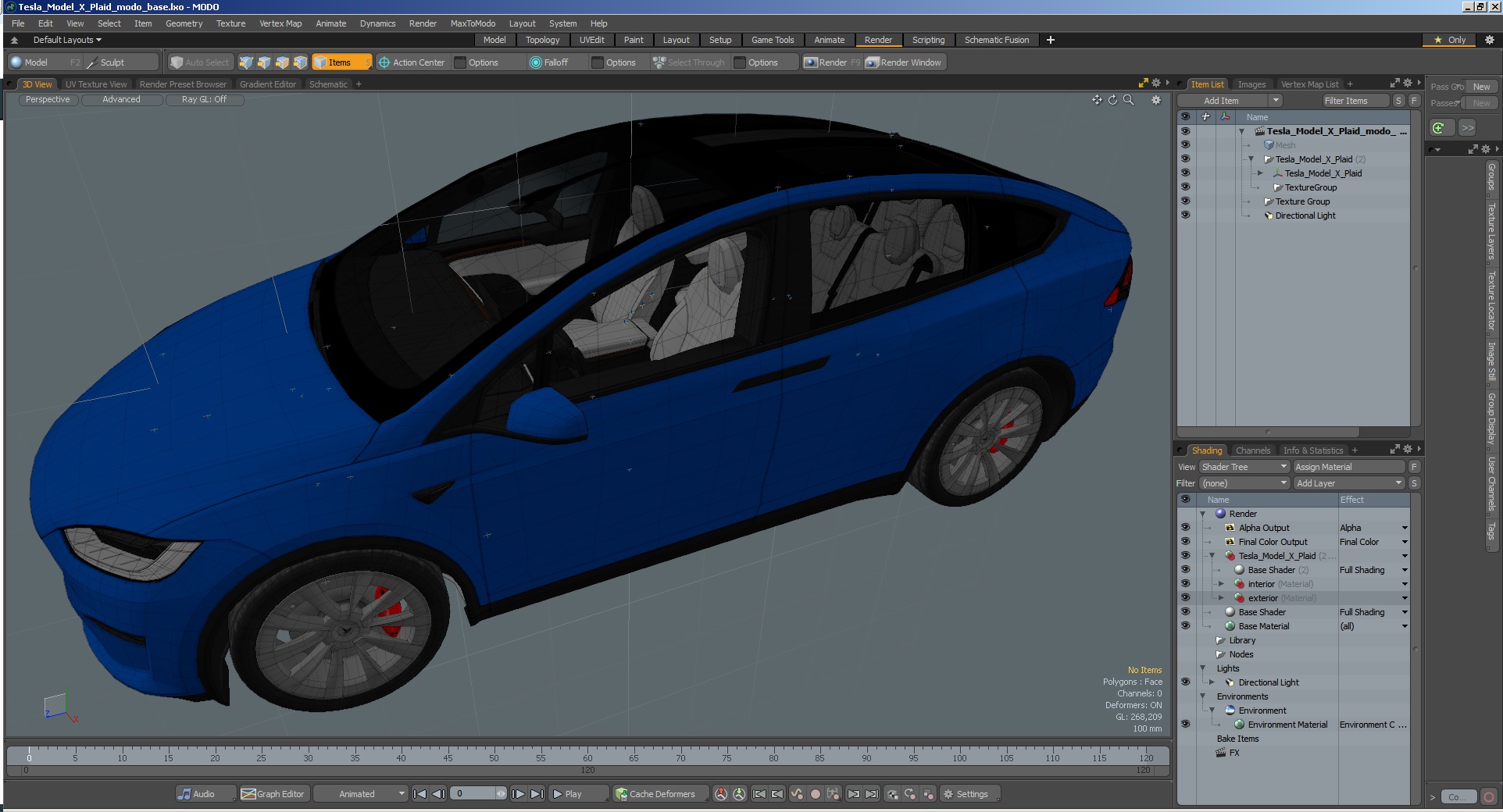Click the Advanced shading button

click(122, 99)
